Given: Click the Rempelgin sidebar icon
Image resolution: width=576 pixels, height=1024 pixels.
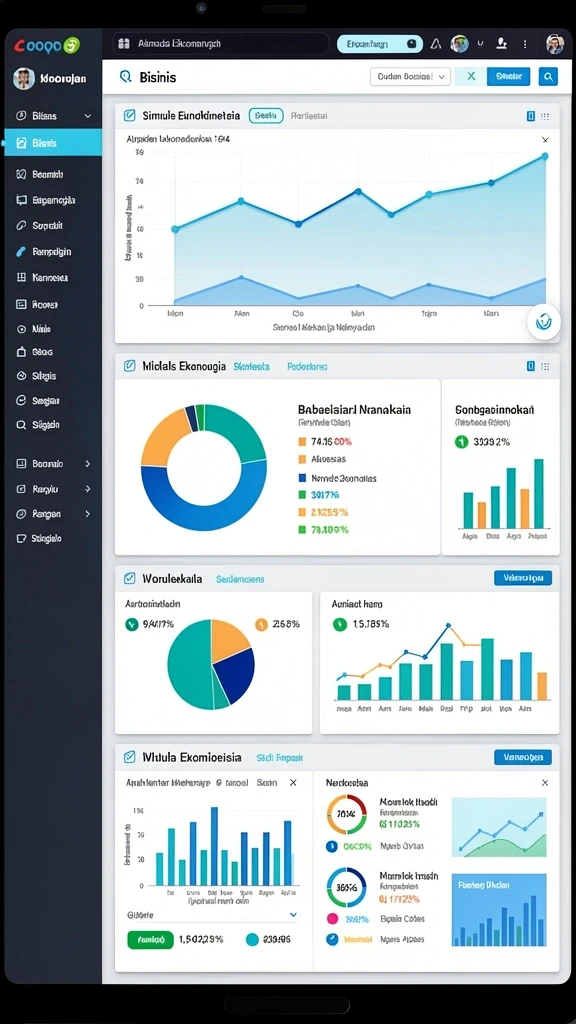Looking at the screenshot, I should pyautogui.click(x=21, y=251).
